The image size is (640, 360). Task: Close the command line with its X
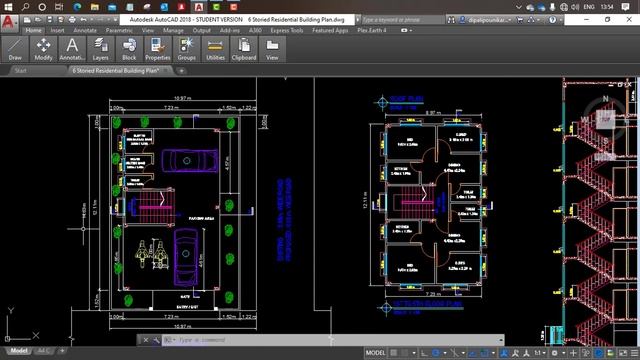(146, 340)
